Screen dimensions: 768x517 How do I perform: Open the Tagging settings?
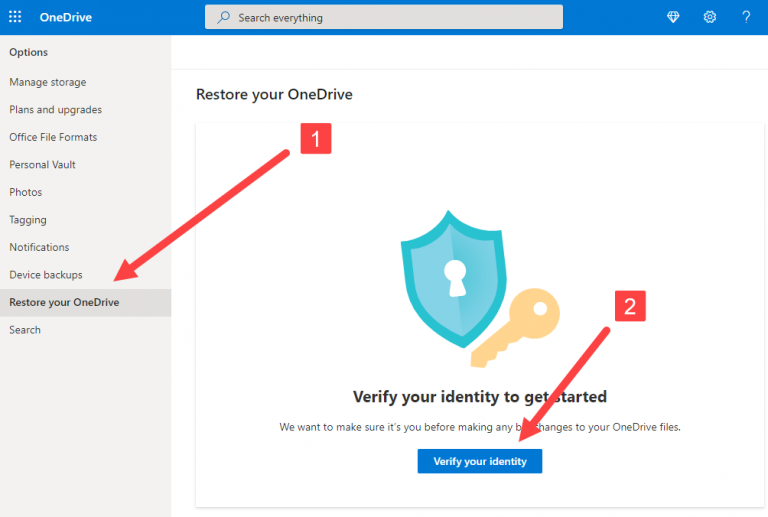pos(28,220)
